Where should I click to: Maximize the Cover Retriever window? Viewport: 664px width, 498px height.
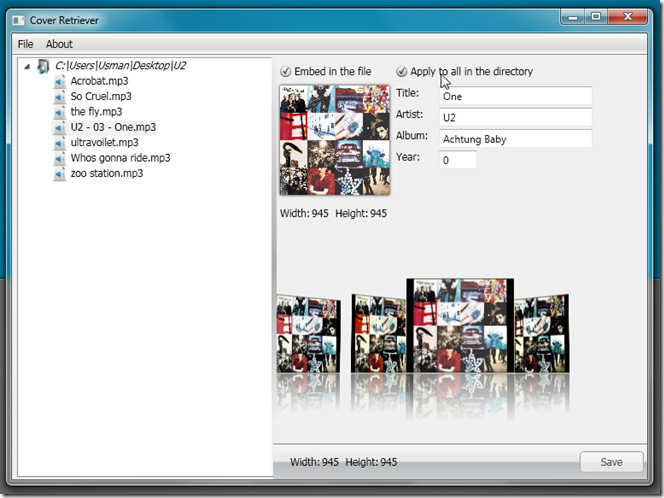click(x=596, y=17)
